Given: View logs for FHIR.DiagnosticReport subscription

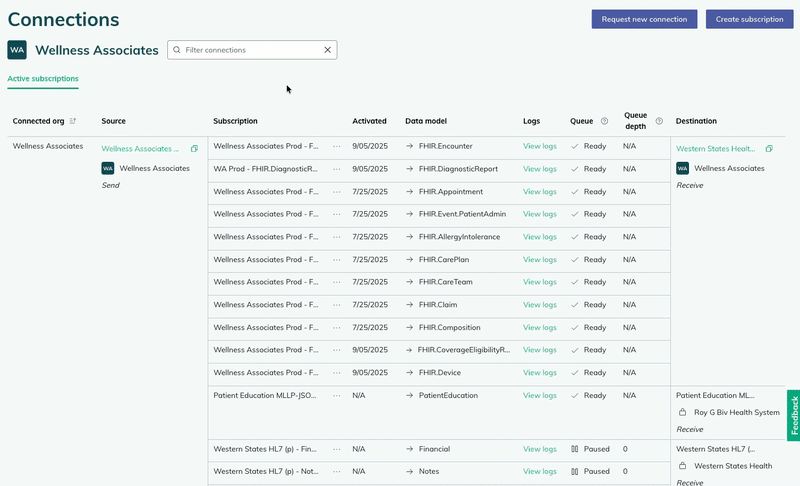Looking at the screenshot, I should 539,169.
